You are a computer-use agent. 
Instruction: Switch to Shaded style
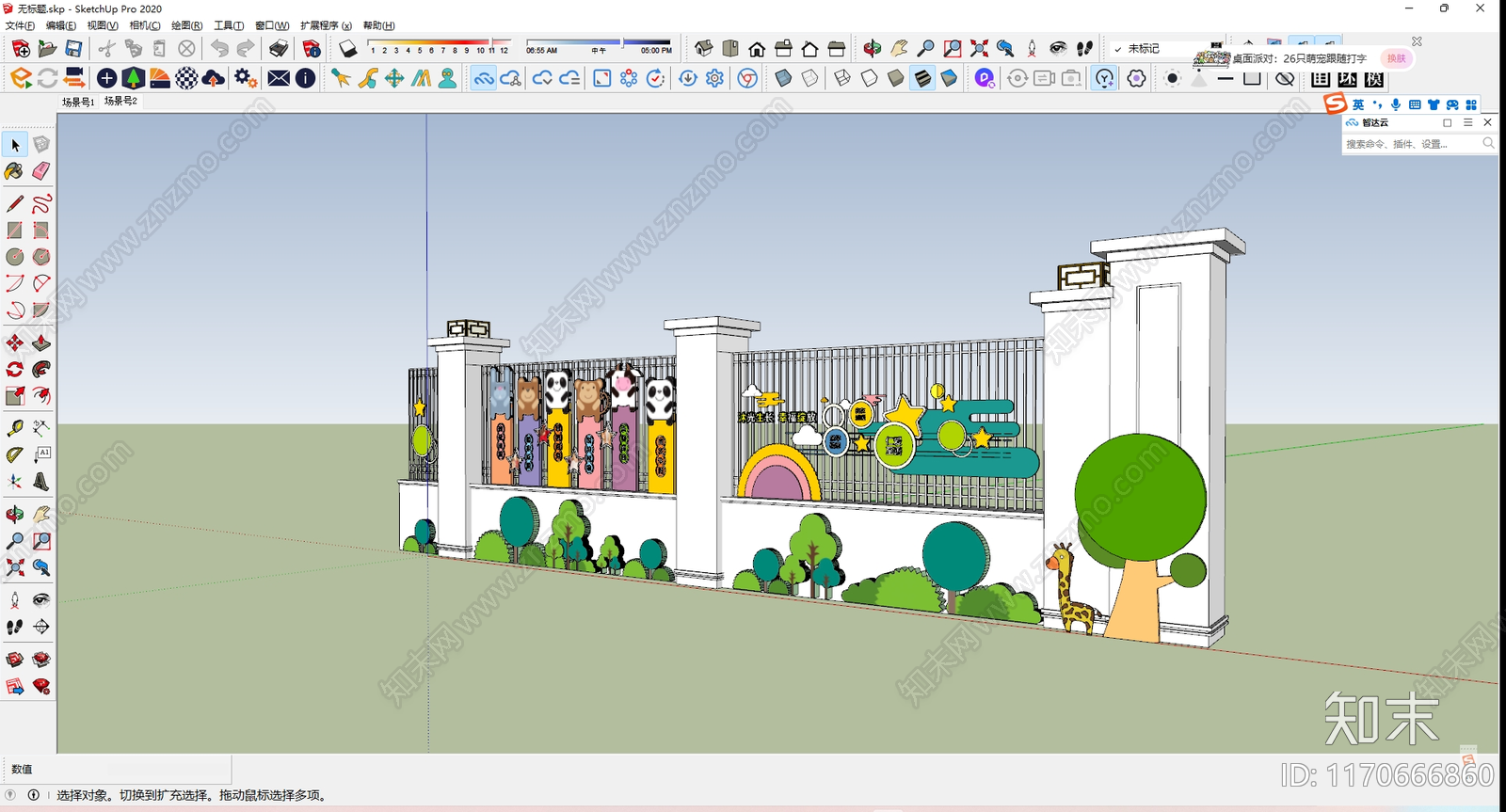tap(895, 78)
